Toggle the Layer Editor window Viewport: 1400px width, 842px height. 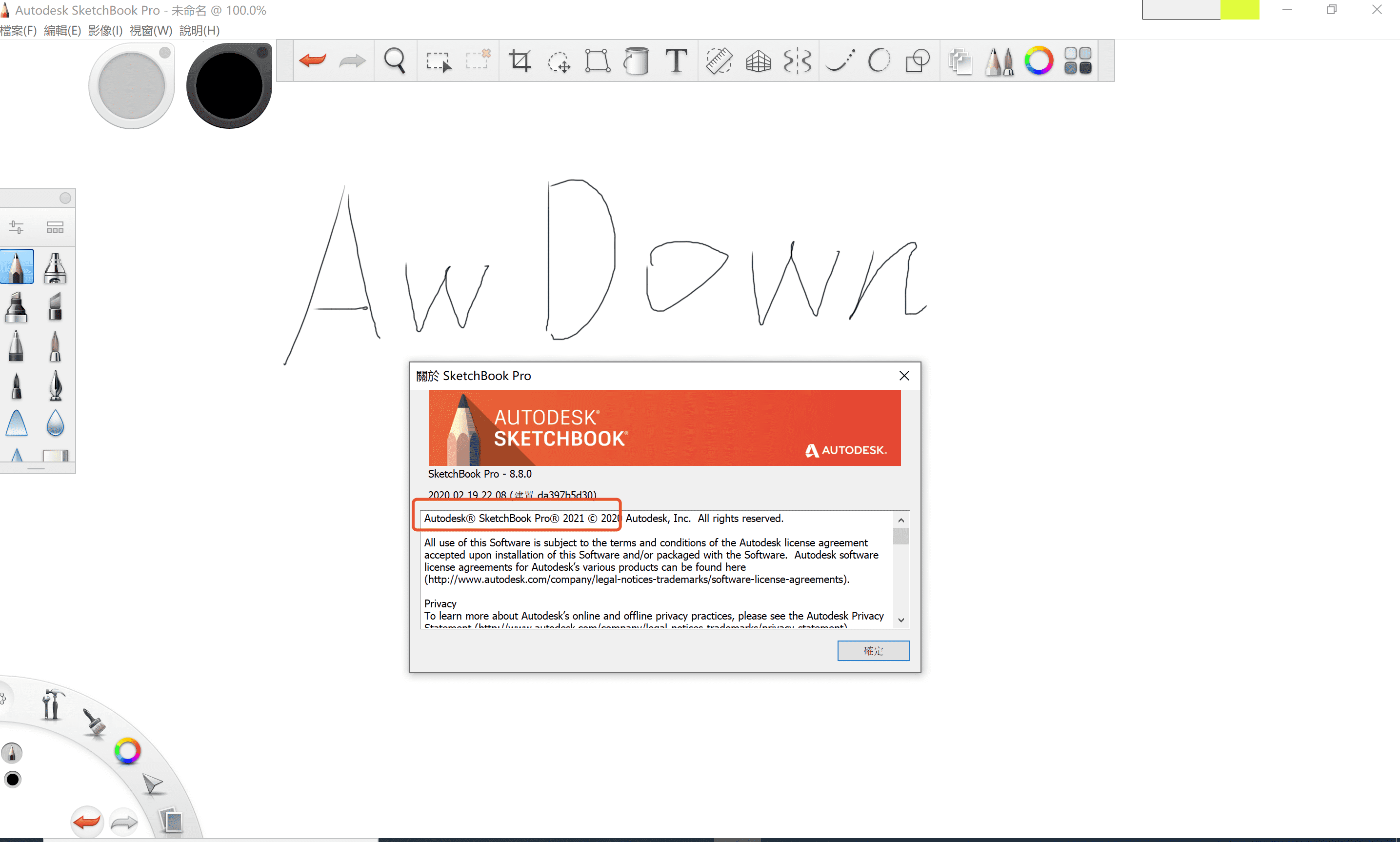point(960,60)
